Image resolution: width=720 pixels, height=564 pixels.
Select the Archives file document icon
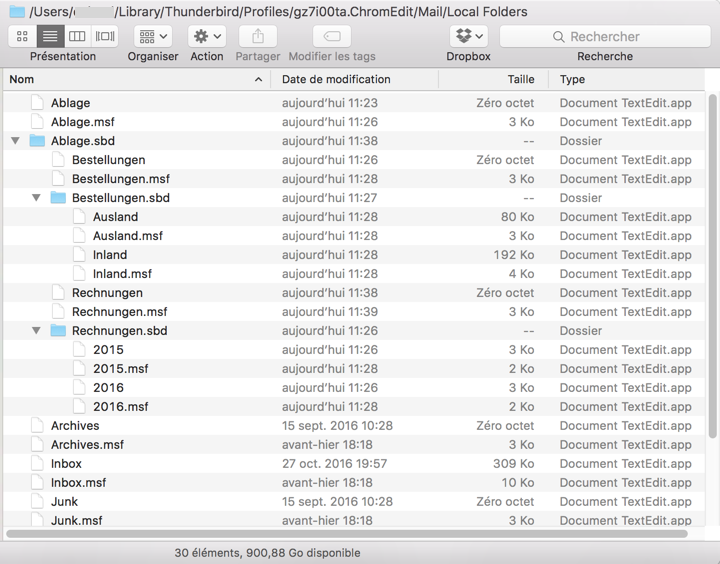[x=37, y=425]
